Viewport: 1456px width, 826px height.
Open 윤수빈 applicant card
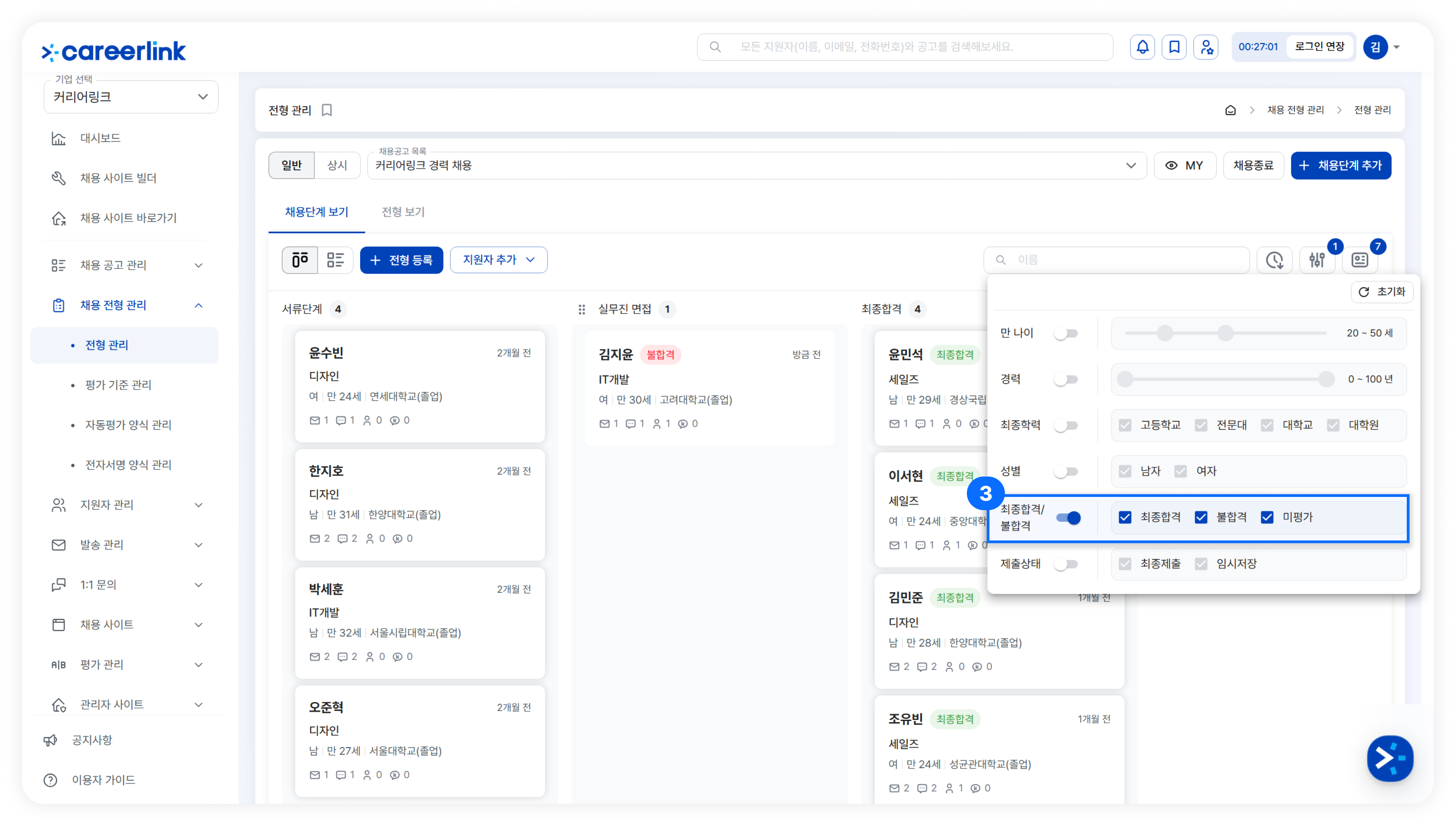pos(420,386)
